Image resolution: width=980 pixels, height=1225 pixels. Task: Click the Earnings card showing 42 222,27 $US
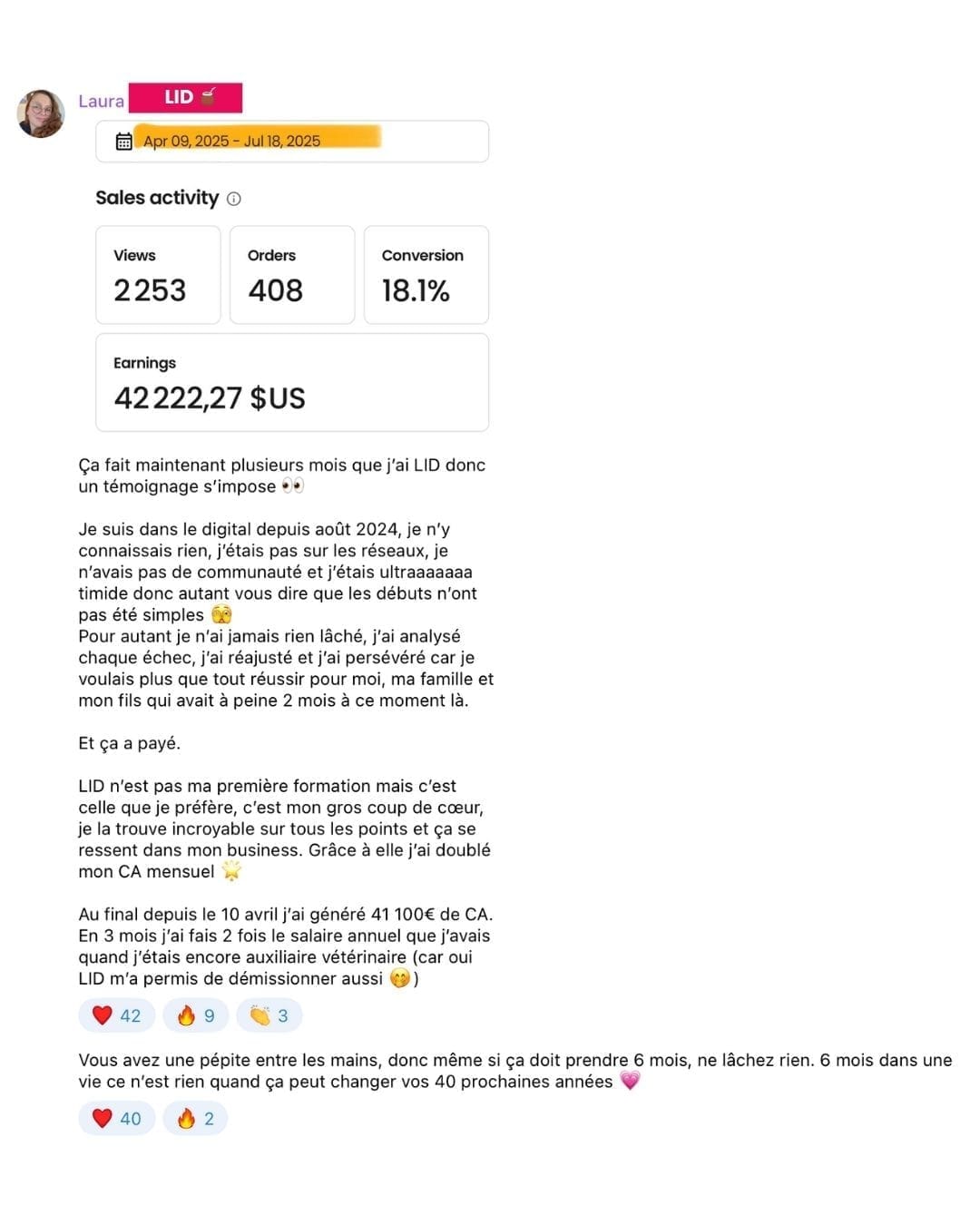[x=291, y=382]
